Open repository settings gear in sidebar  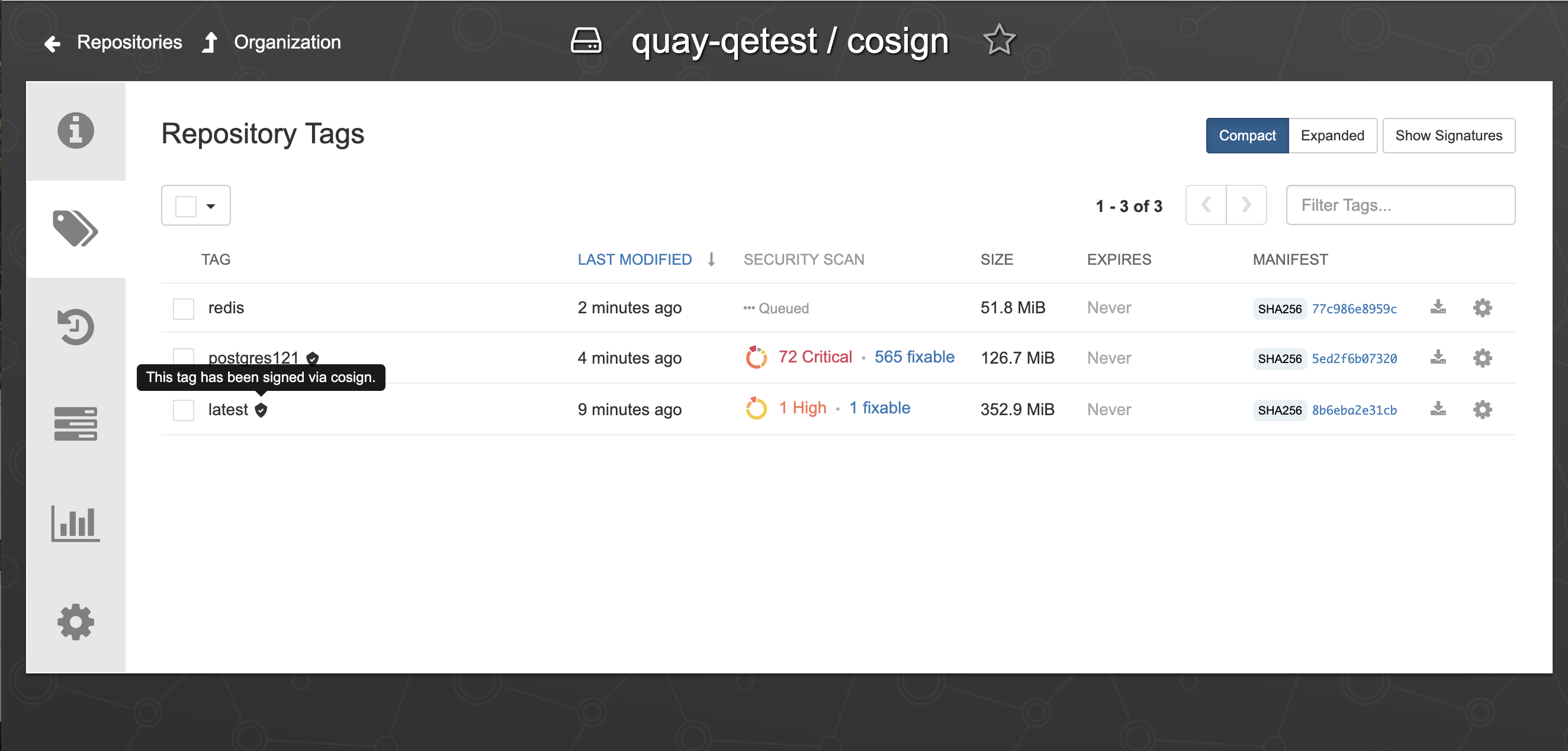click(x=75, y=621)
